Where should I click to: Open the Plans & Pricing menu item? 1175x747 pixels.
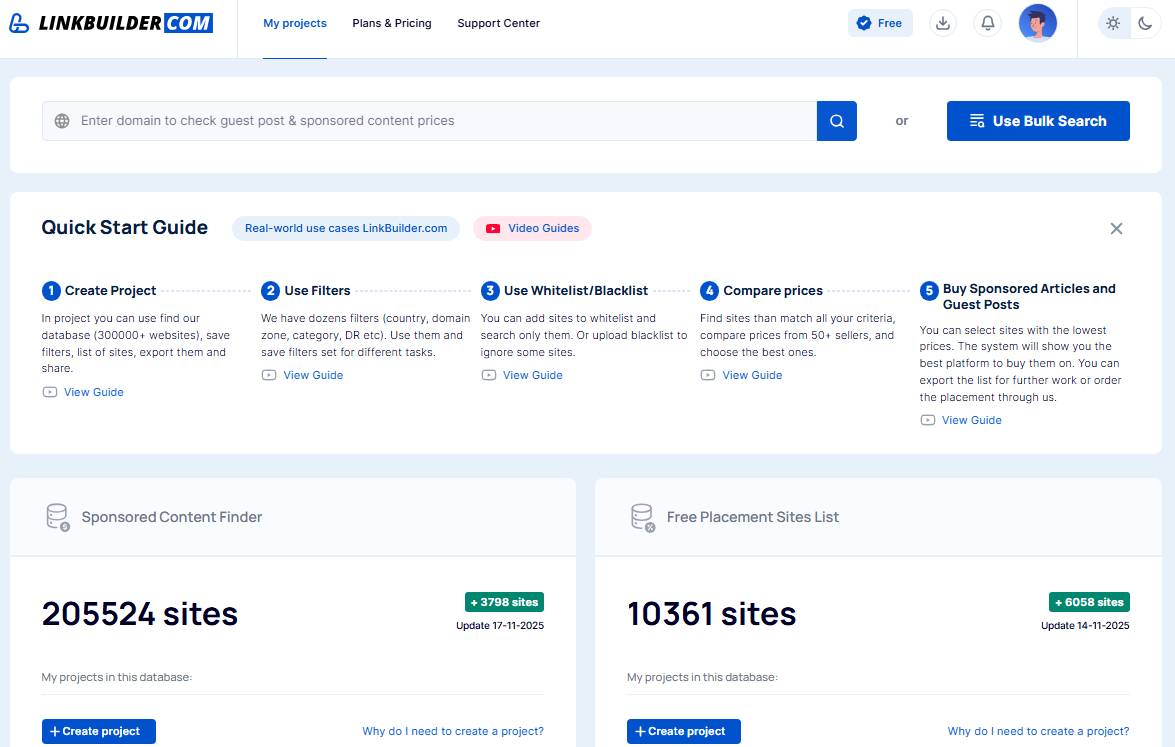(x=392, y=22)
